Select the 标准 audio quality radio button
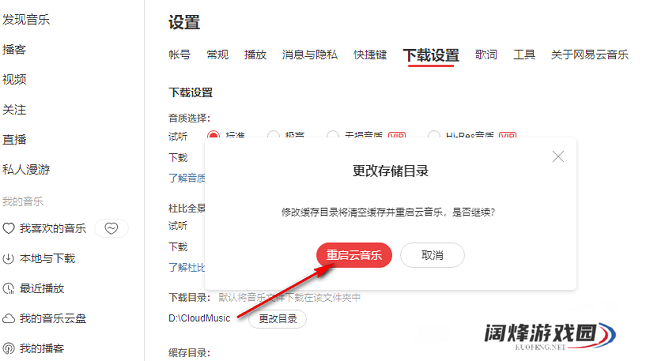 pos(213,135)
